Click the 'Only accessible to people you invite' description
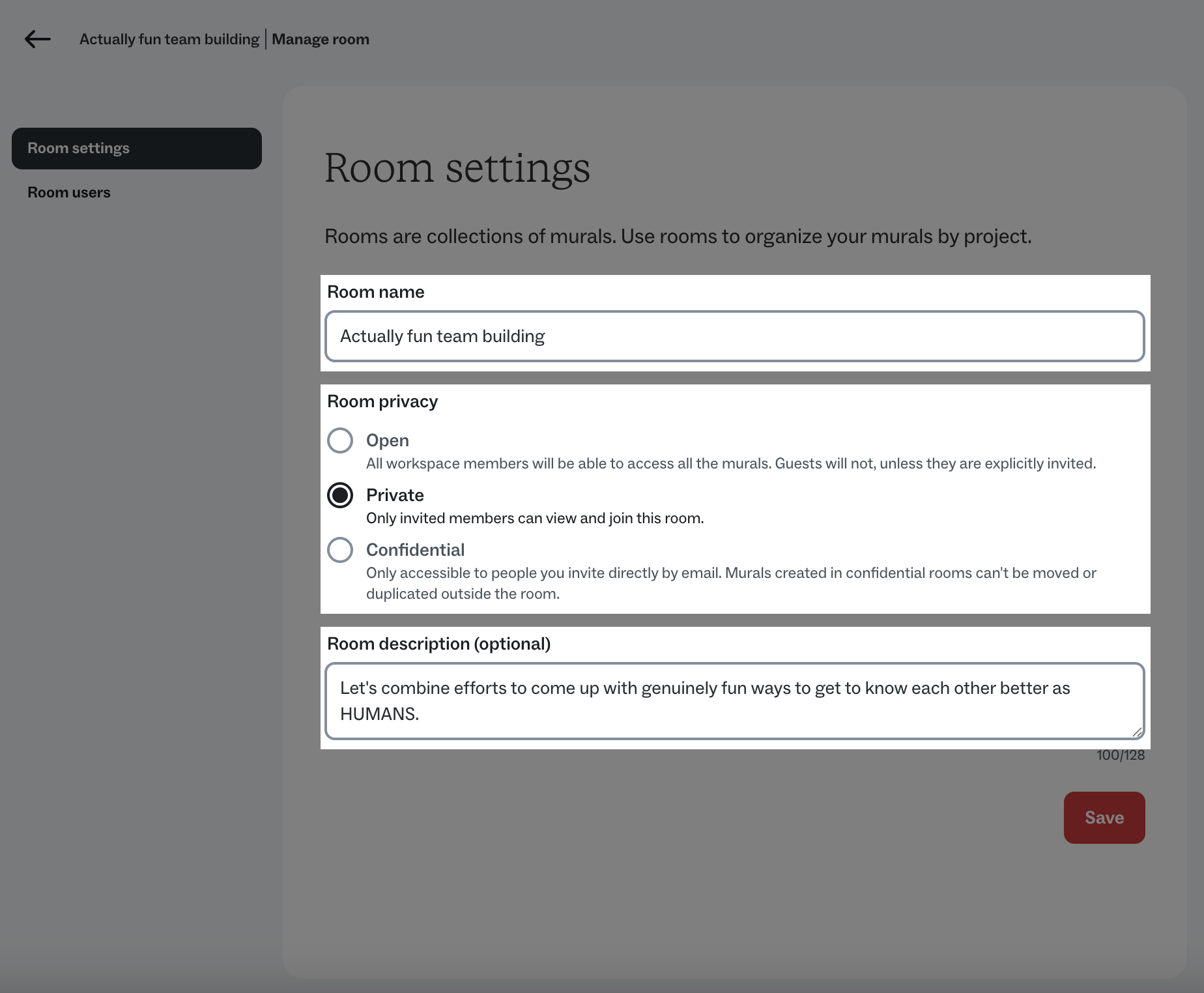Viewport: 1204px width, 993px height. (x=731, y=583)
